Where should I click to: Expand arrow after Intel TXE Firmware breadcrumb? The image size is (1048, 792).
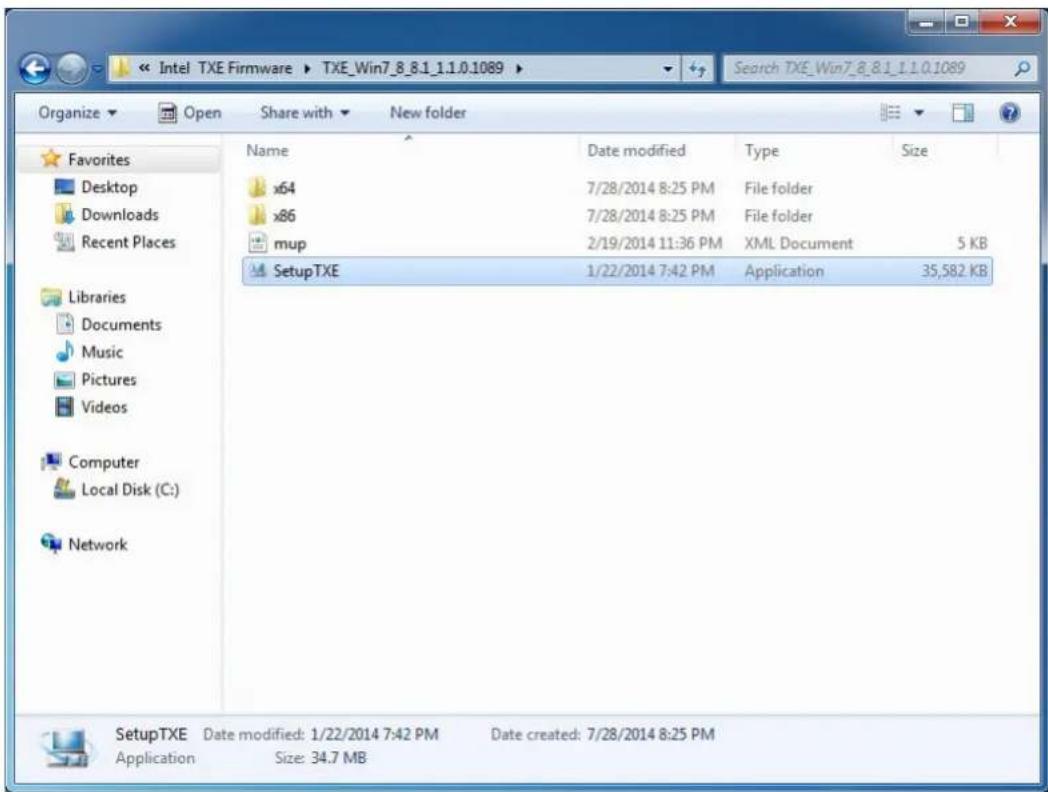coord(307,68)
